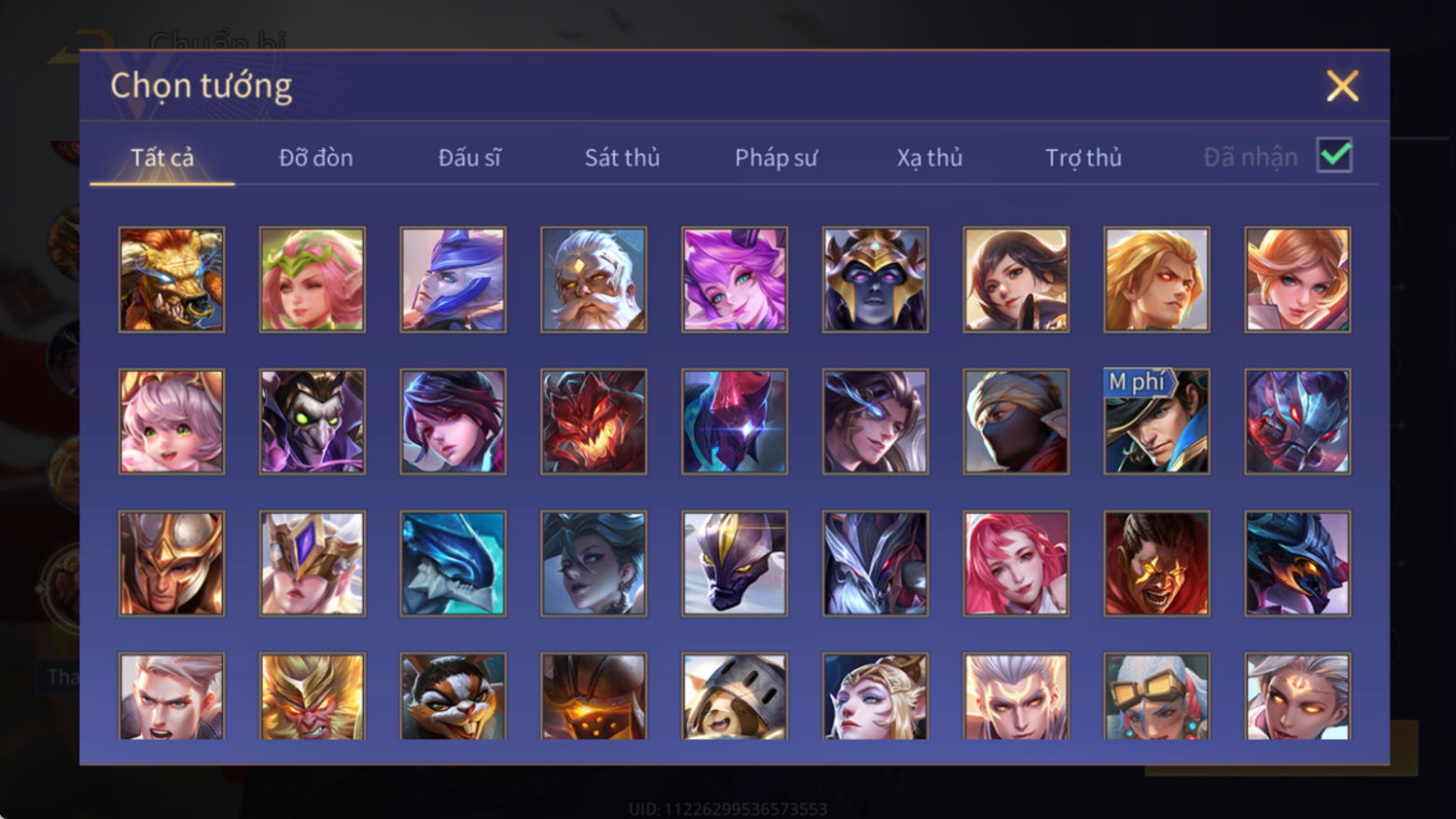Screen dimensions: 1456x819
Task: Choose the masked ninja hero with headwrap
Action: pyautogui.click(x=1016, y=422)
